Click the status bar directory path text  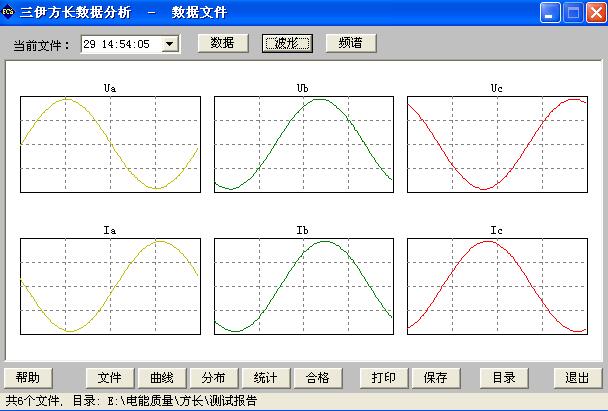[x=165, y=401]
